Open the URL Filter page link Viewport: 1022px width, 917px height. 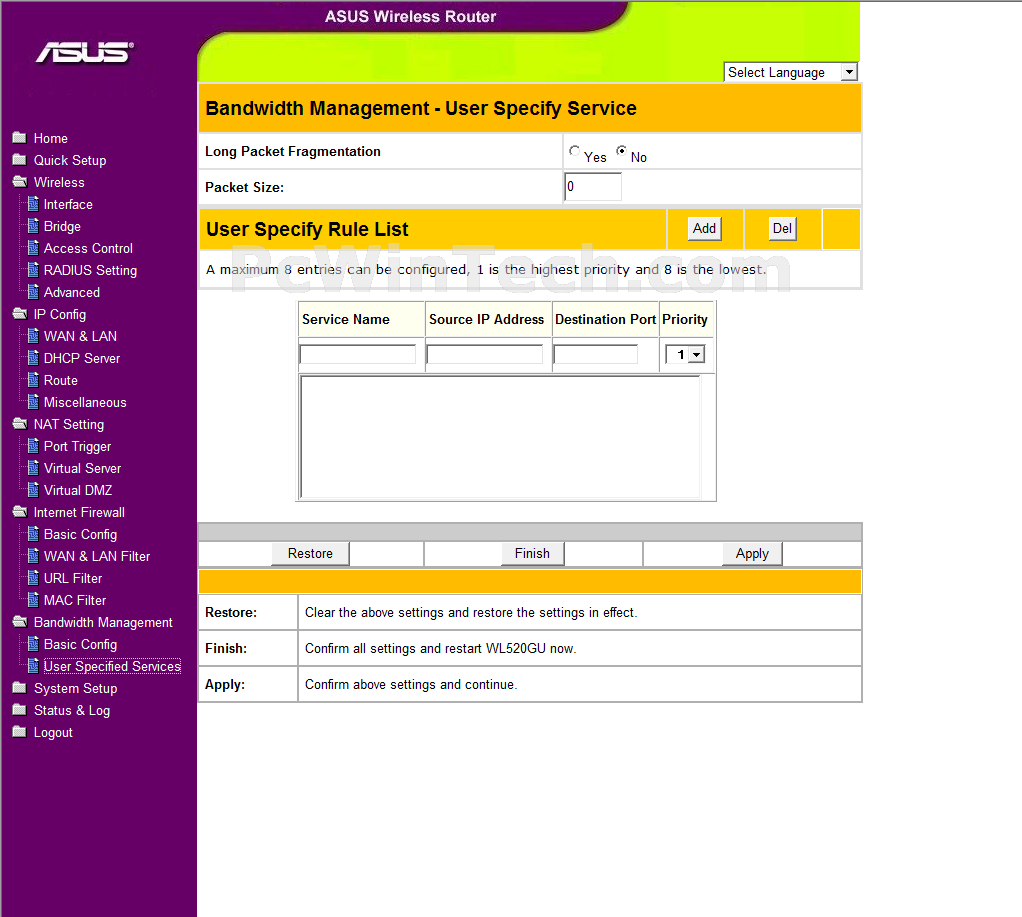73,578
